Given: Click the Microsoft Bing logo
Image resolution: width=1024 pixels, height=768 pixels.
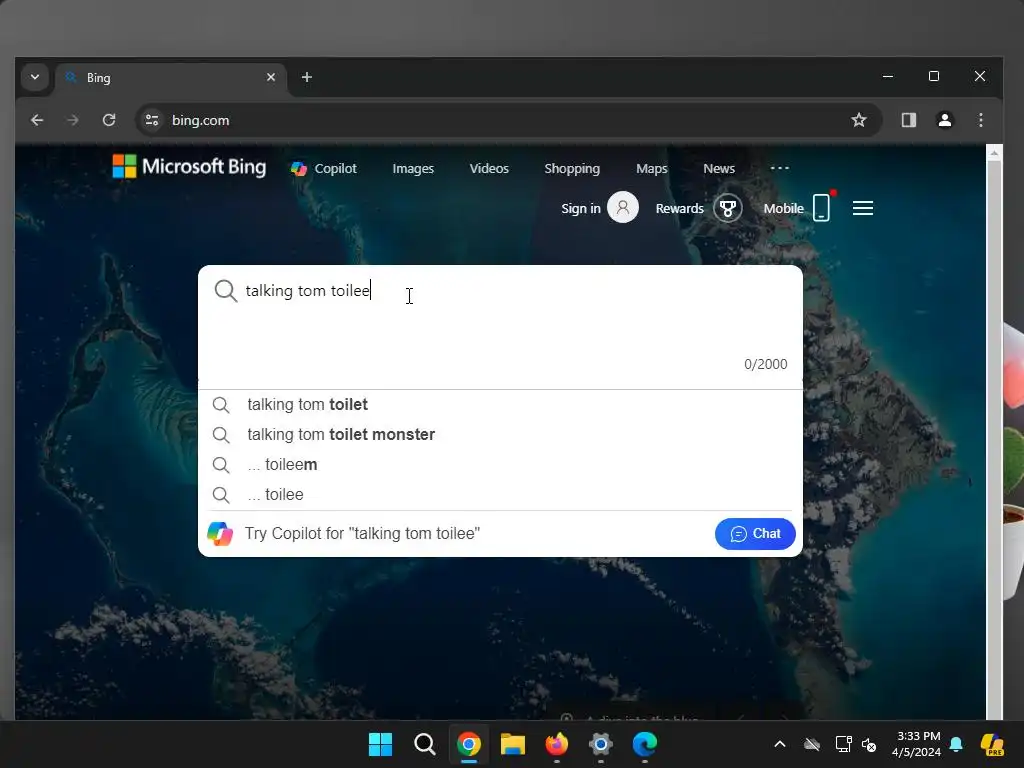Looking at the screenshot, I should pyautogui.click(x=189, y=167).
